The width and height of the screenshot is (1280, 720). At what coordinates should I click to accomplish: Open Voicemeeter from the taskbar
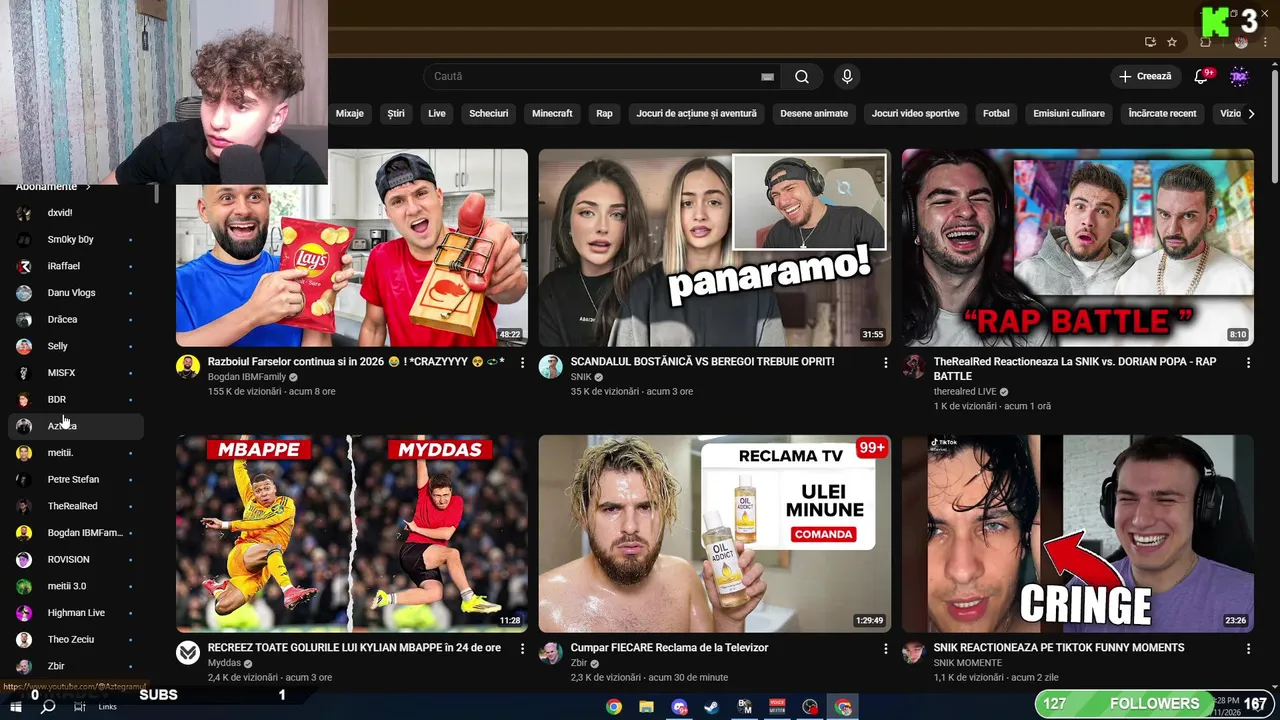pyautogui.click(x=776, y=707)
